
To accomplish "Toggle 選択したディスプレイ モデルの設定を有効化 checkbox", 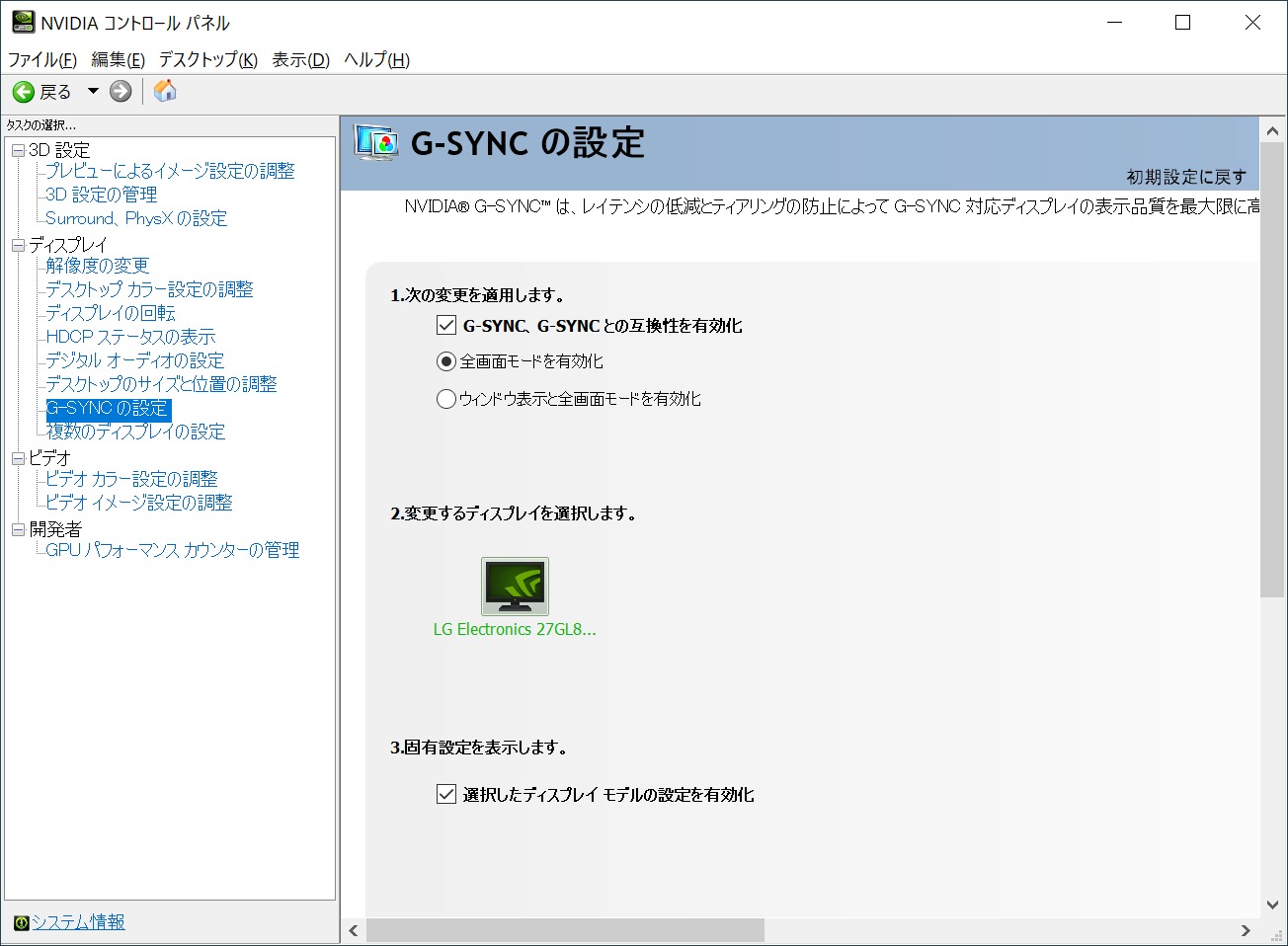I will click(446, 794).
